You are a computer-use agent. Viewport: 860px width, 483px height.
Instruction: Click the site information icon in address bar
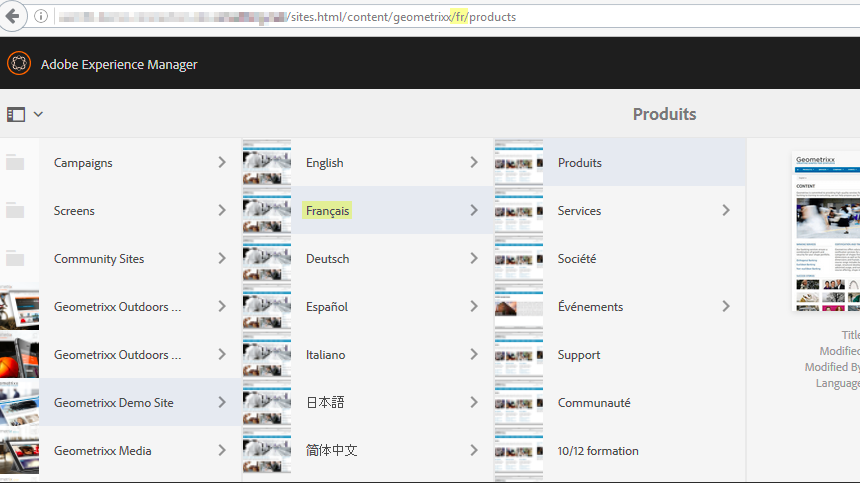coord(41,16)
